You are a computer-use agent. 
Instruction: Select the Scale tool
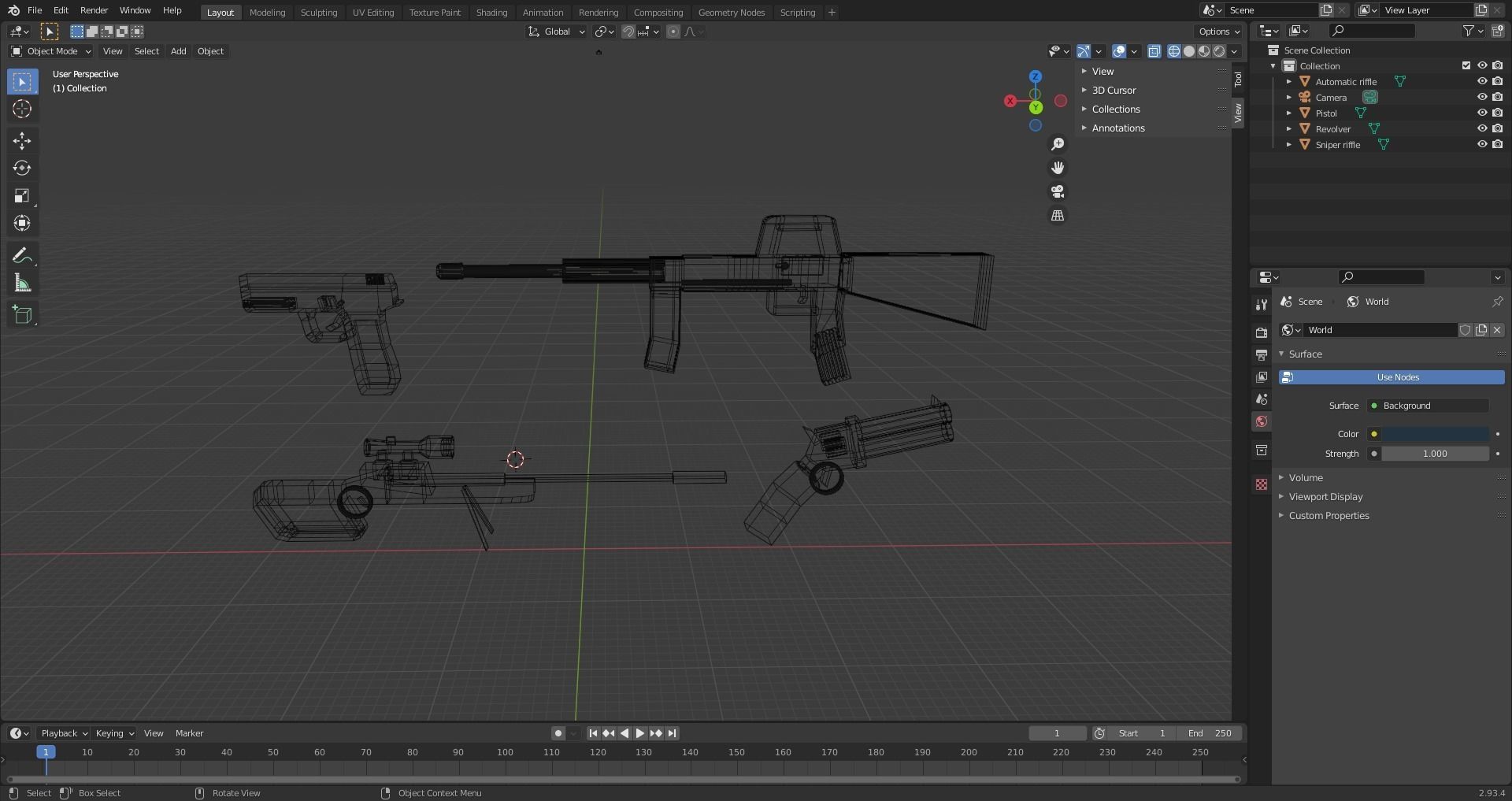tap(22, 196)
